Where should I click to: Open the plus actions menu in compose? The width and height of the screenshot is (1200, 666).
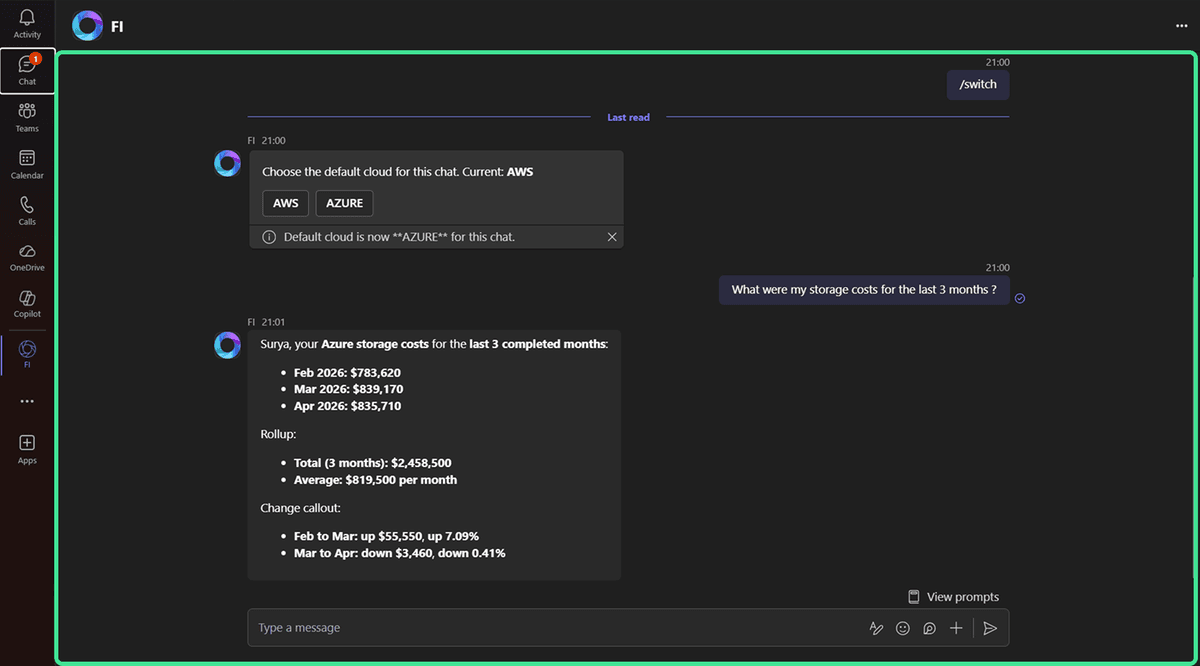[x=956, y=628]
